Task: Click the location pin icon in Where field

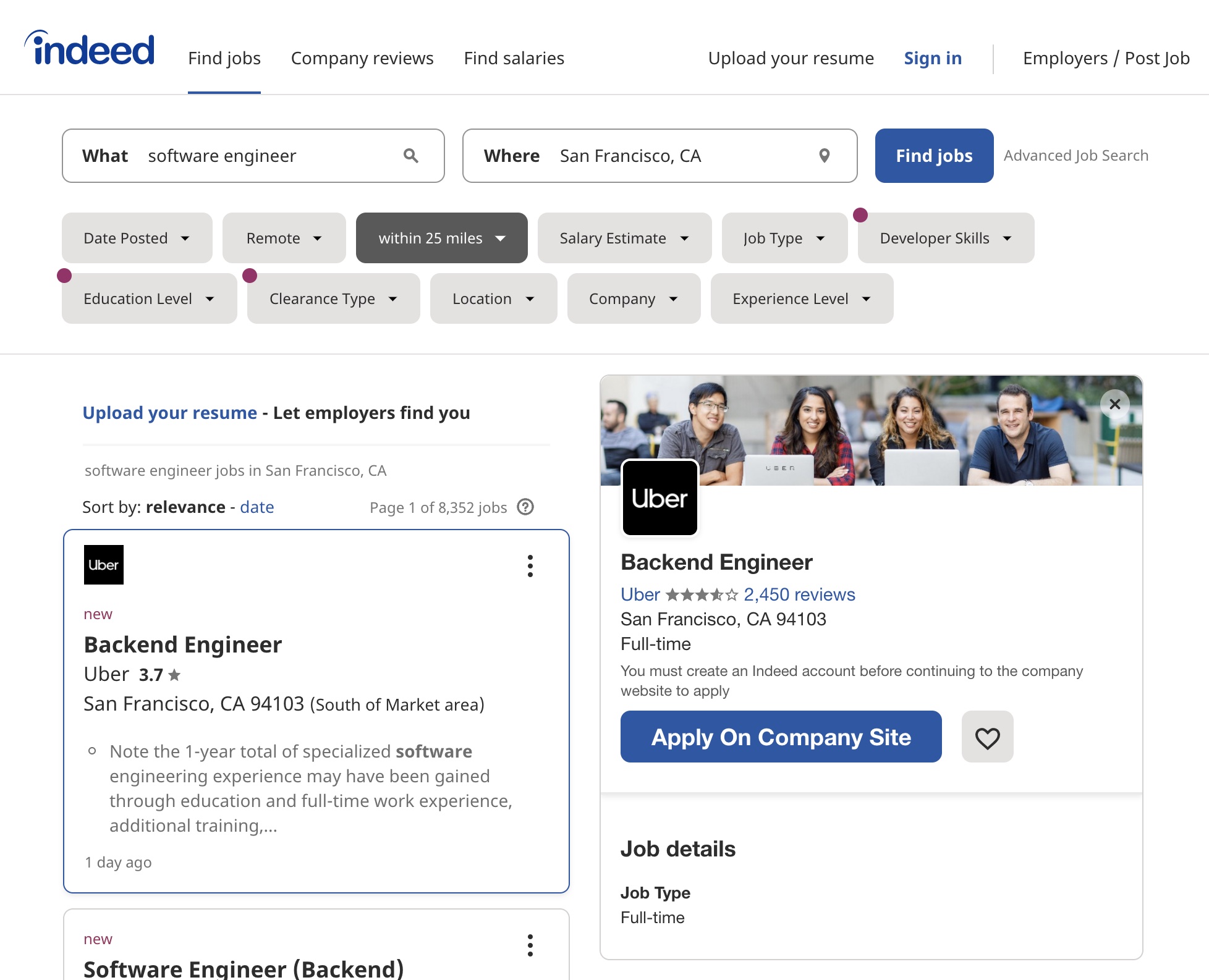Action: (x=824, y=156)
